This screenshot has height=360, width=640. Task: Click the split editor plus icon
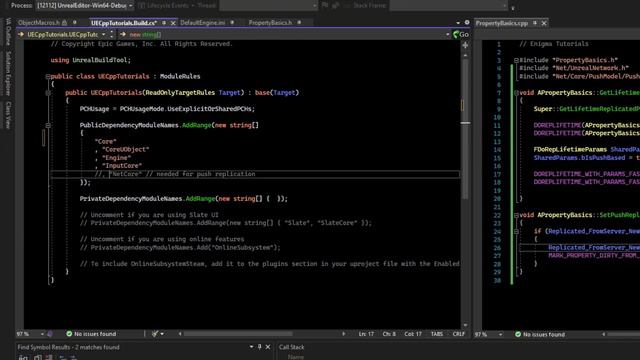(x=465, y=45)
